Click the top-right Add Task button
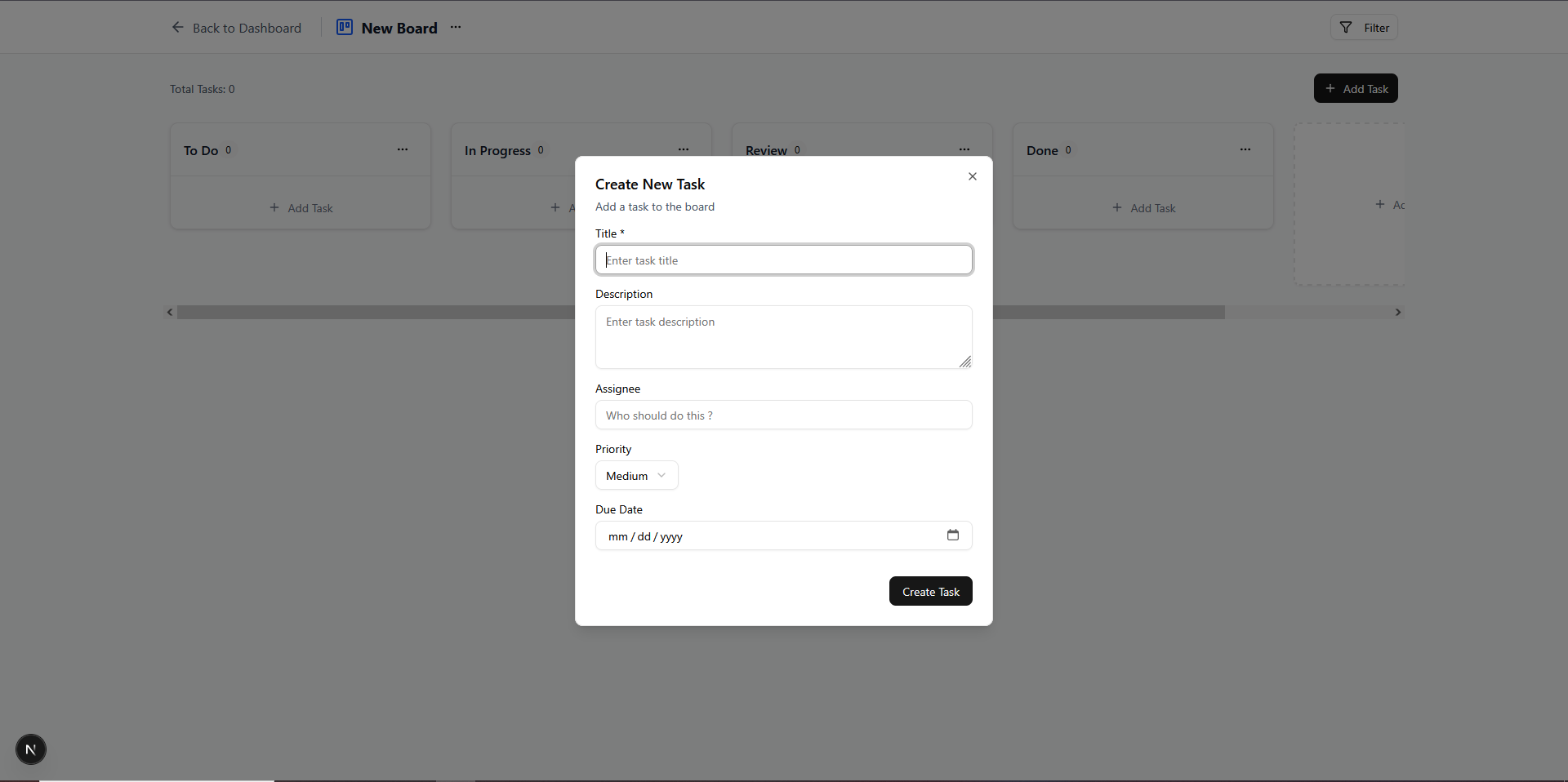1568x782 pixels. click(x=1355, y=88)
